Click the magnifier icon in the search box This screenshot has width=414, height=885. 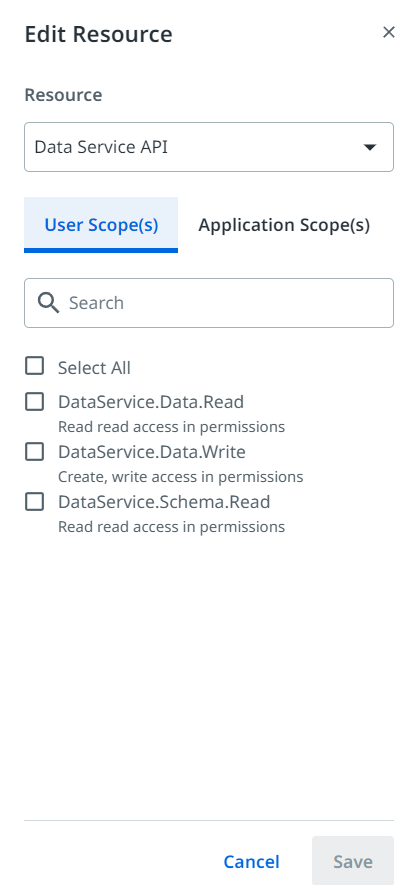click(x=49, y=303)
